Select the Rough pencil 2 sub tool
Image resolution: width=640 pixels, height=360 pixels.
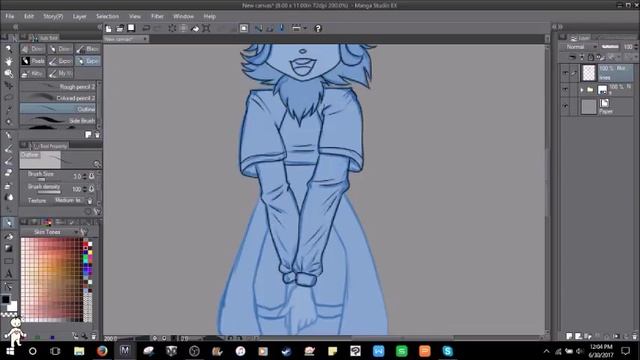pos(58,87)
